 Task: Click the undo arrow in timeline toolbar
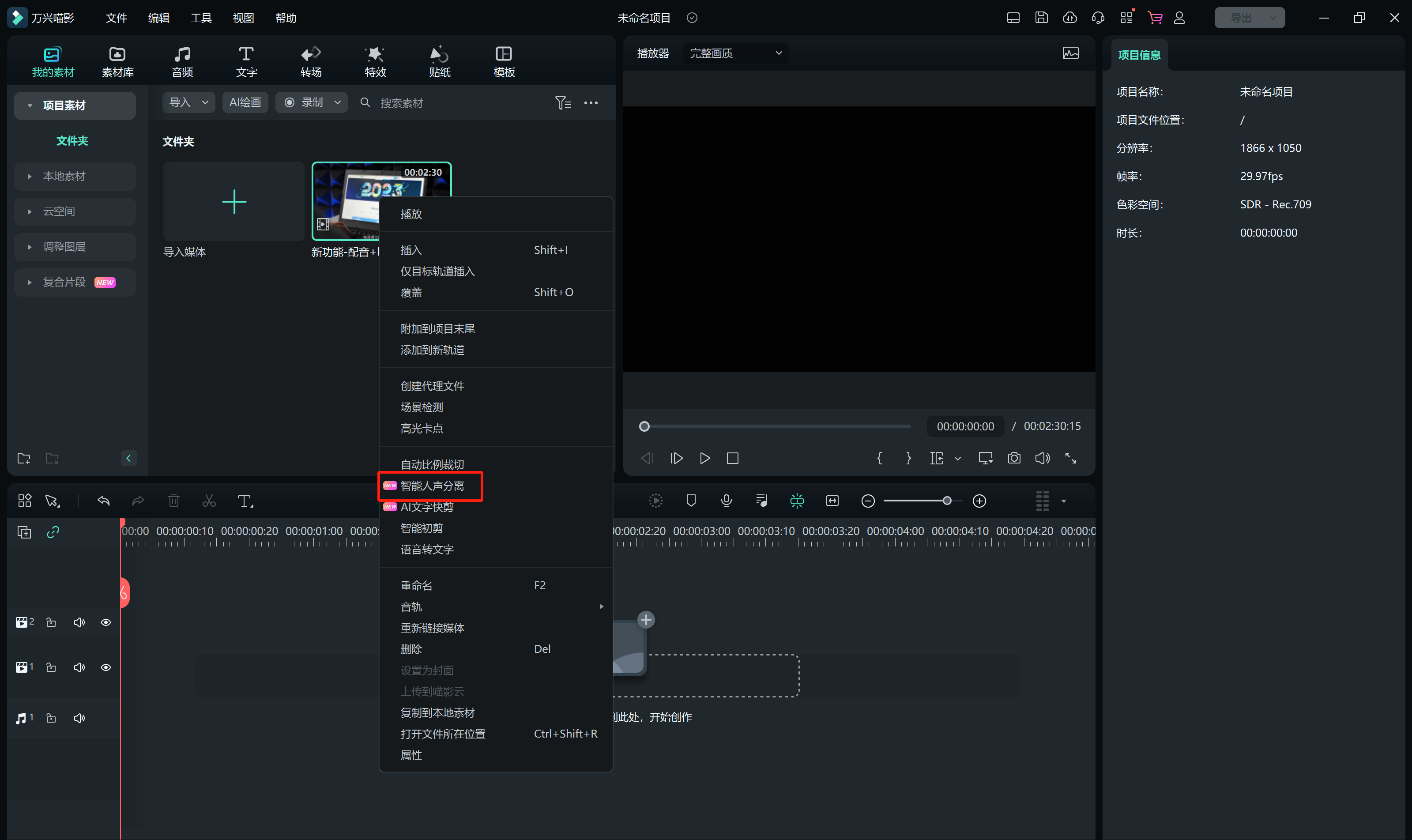tap(104, 501)
